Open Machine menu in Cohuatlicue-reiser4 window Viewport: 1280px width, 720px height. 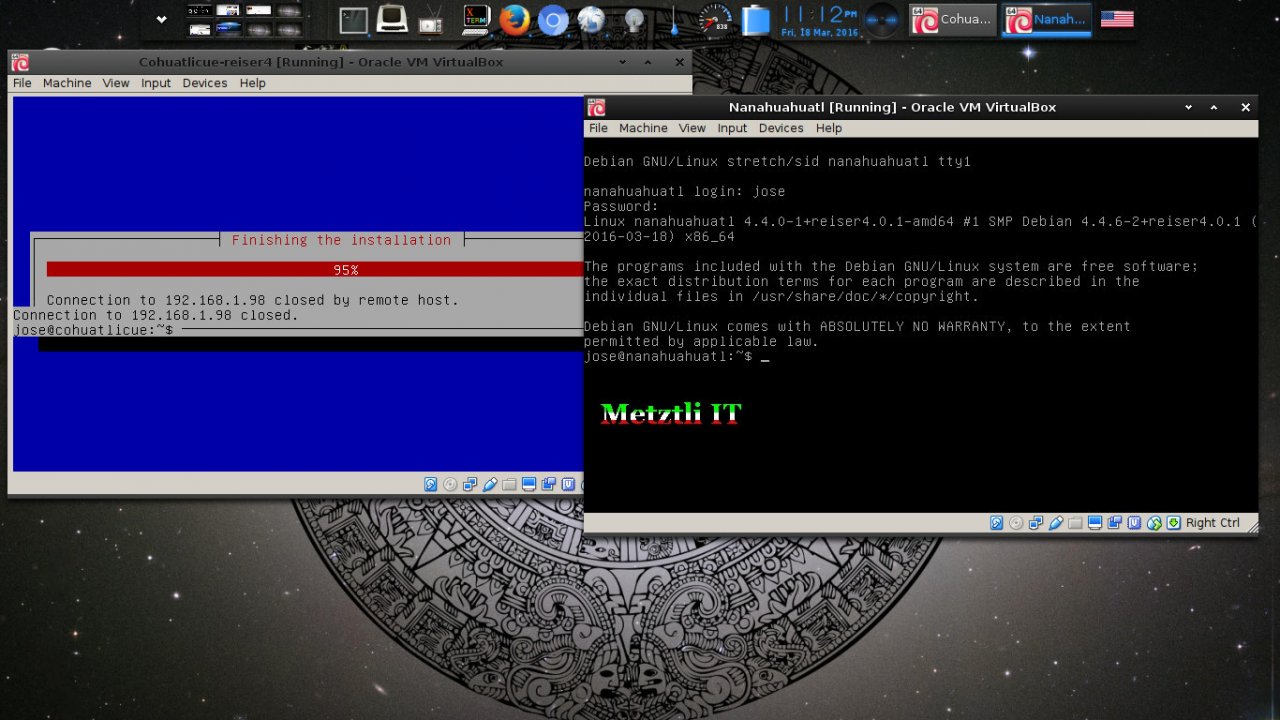[67, 83]
